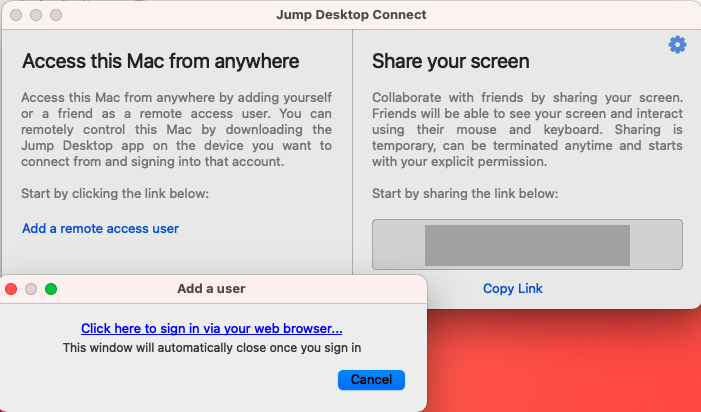Image resolution: width=701 pixels, height=412 pixels.
Task: Click the gray minimize button on Add a user dialog
Action: coord(31,289)
